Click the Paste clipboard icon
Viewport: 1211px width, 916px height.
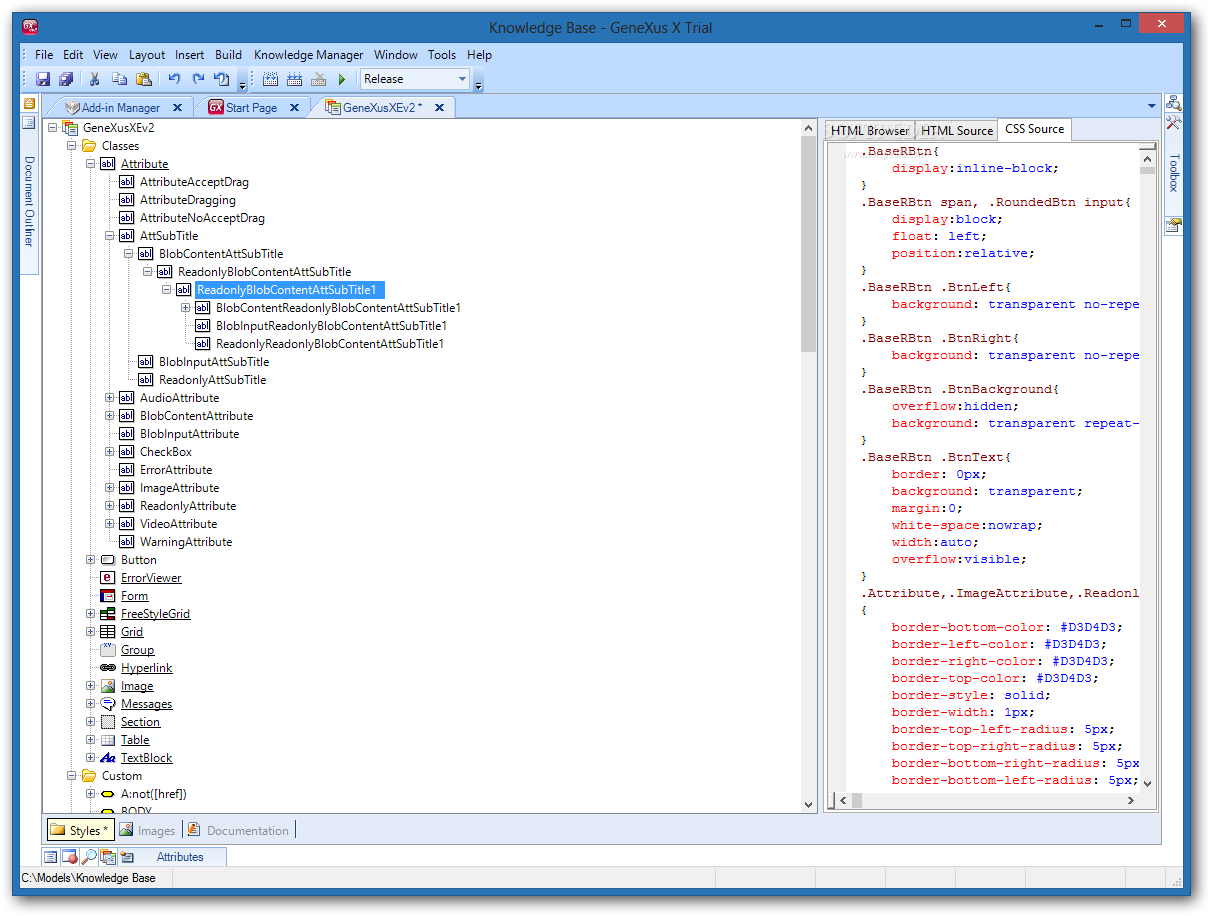coord(143,79)
